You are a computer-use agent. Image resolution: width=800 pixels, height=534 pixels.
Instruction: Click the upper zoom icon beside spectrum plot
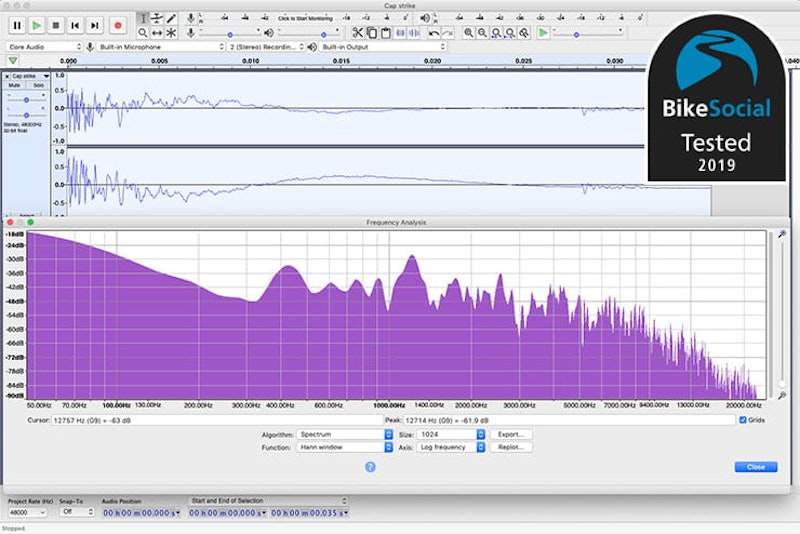[x=782, y=234]
